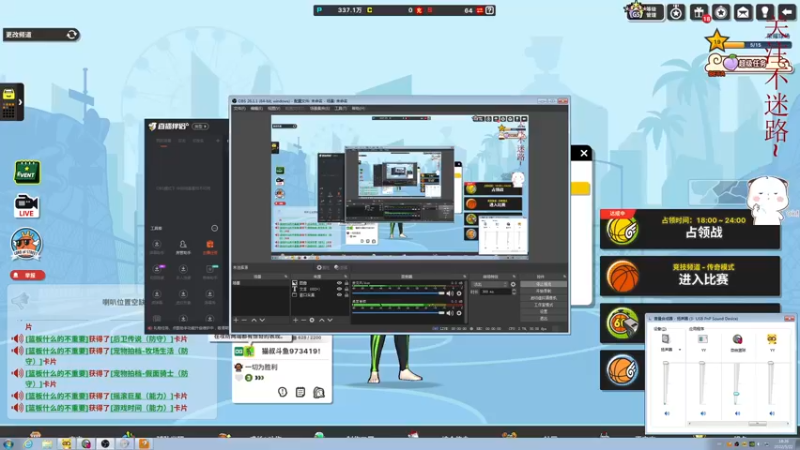Viewport: 800px width, 450px height.
Task: Move selected source down in OBS
Action: [330, 320]
